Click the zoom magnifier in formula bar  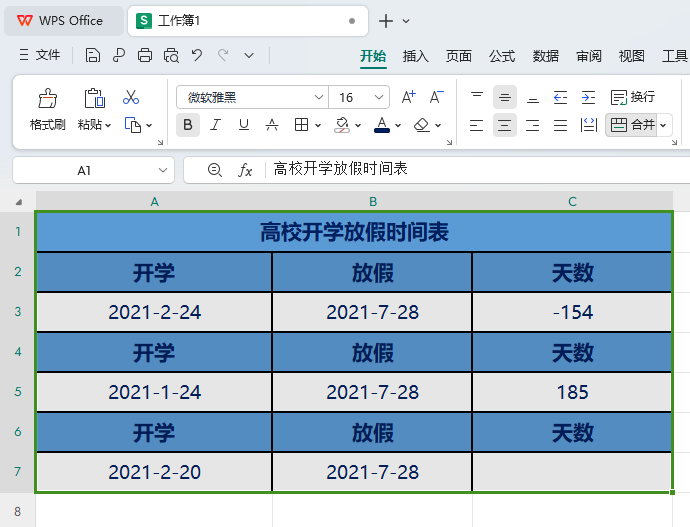[x=215, y=170]
